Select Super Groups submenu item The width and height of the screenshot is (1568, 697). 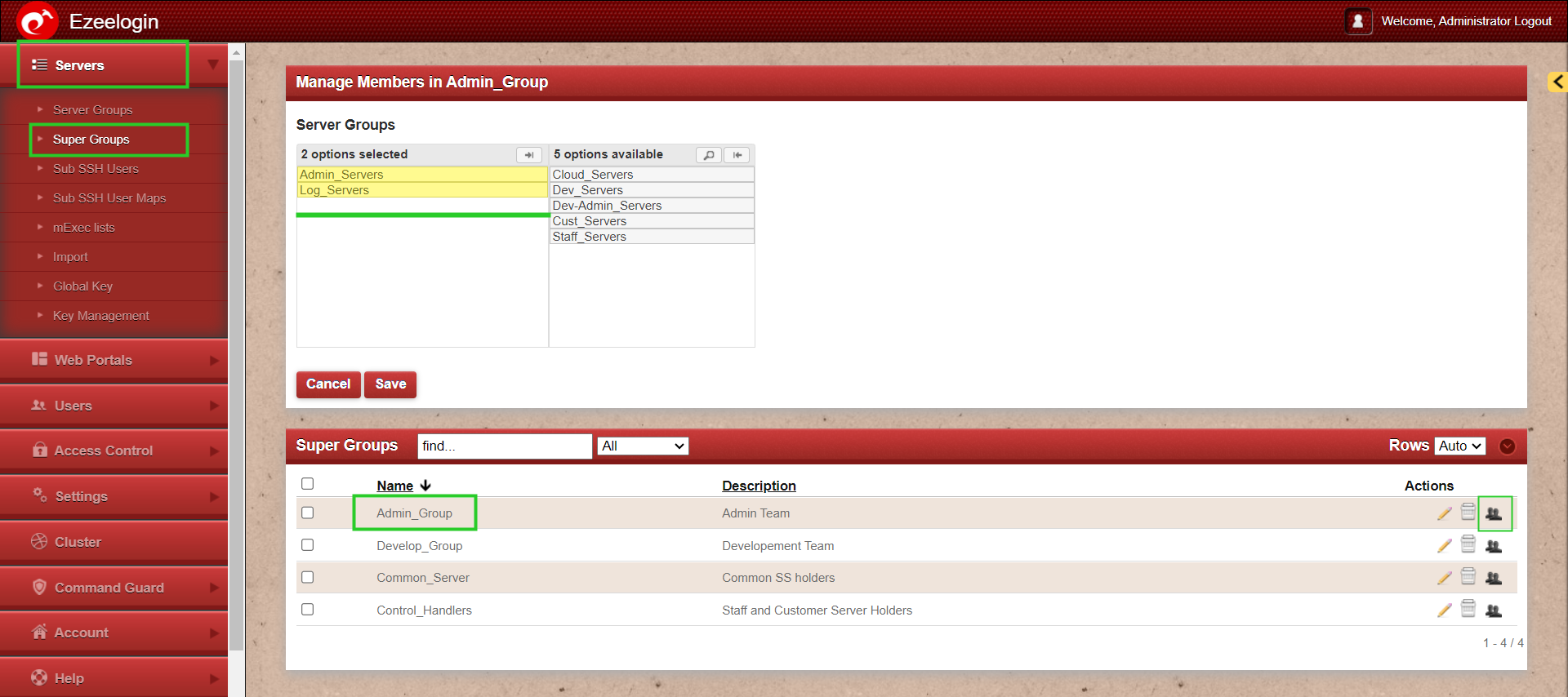(91, 140)
